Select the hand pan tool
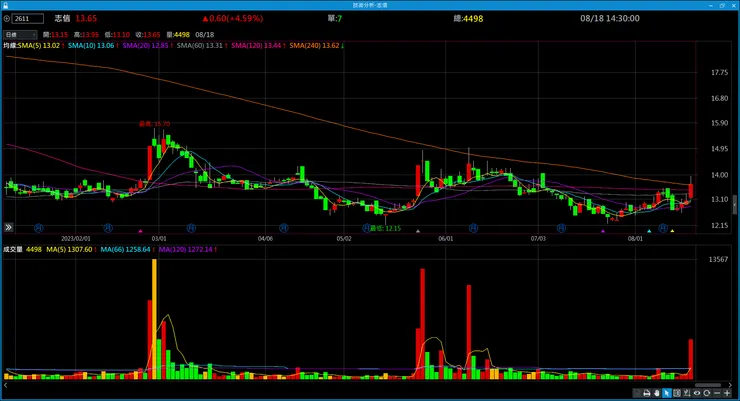This screenshot has width=740, height=401. coord(657,393)
